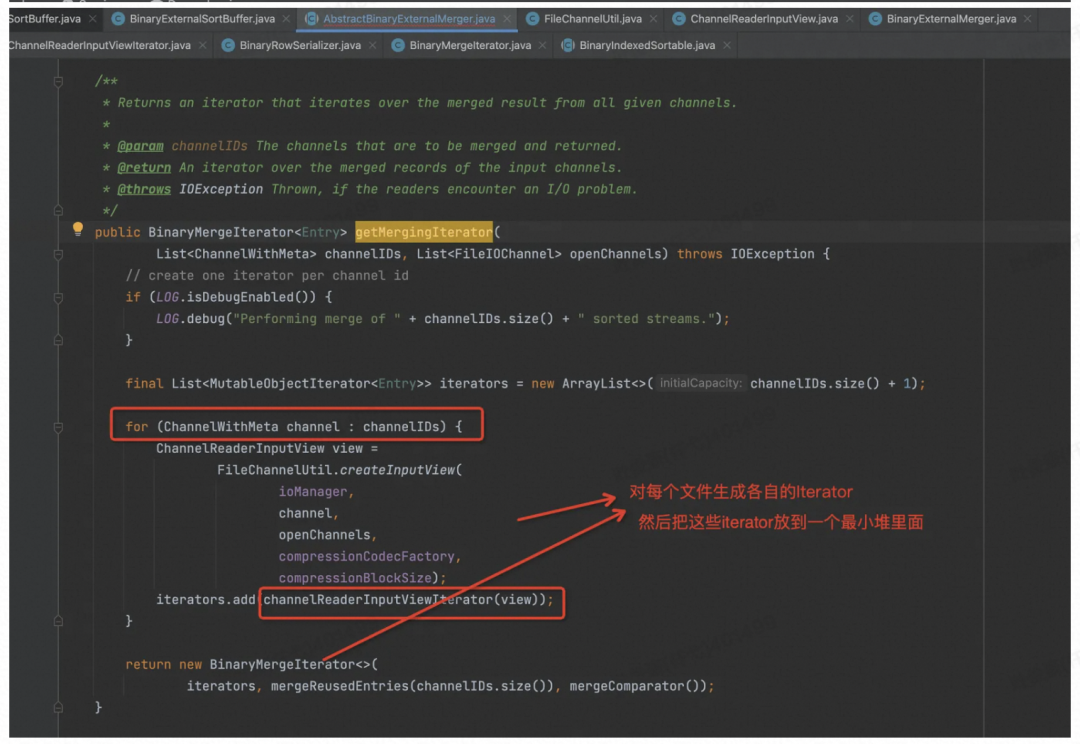1080x744 pixels.
Task: Close the AbstractBinaryExternalMerger.java tab
Action: [507, 19]
